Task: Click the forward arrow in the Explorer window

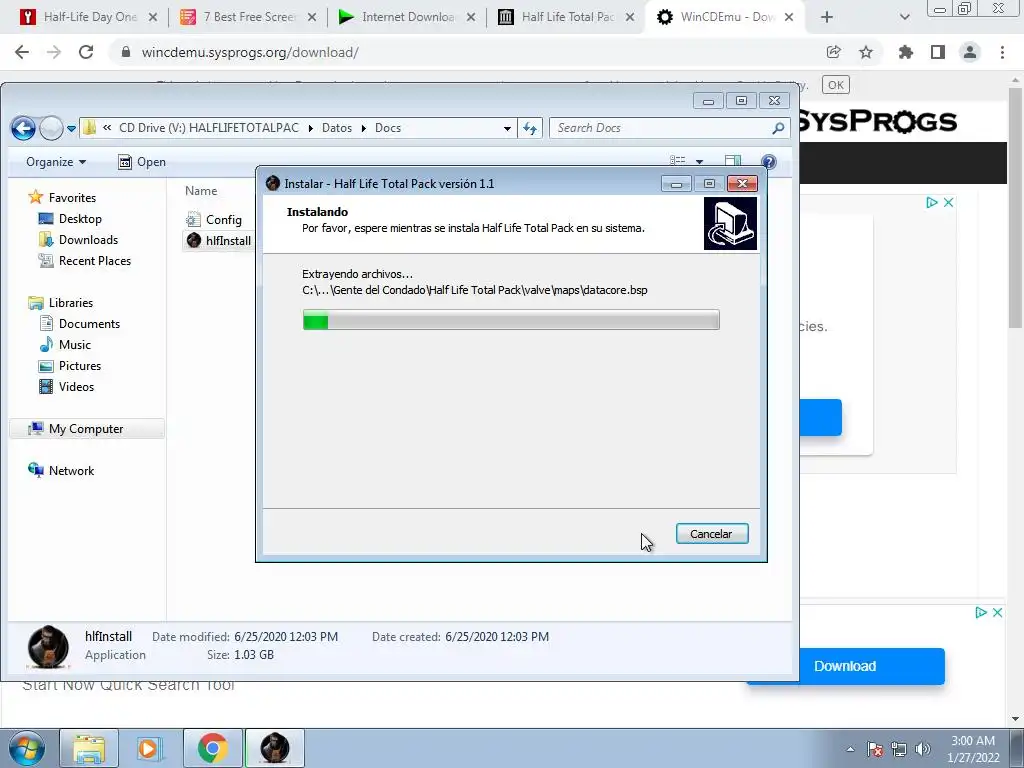Action: pyautogui.click(x=51, y=128)
